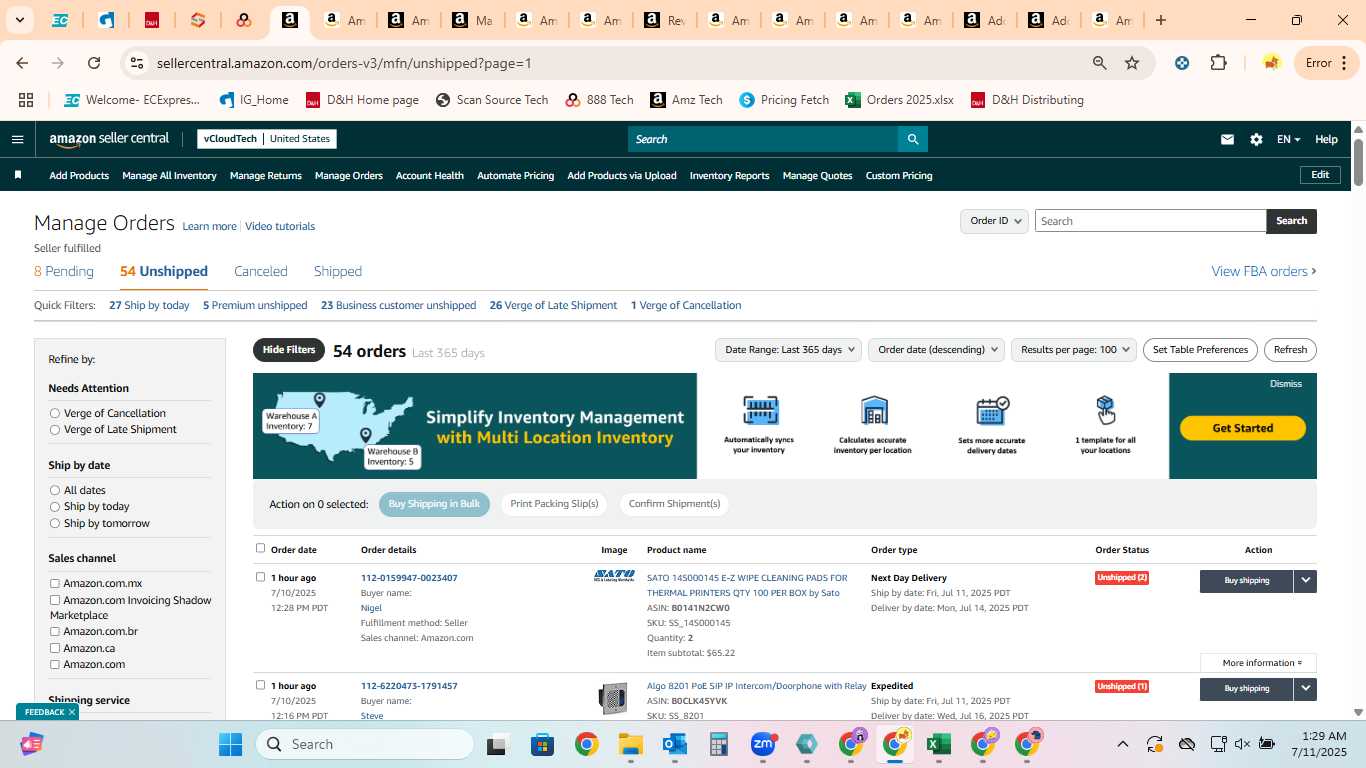The height and width of the screenshot is (768, 1366).
Task: Tick the select-all orders checkbox in header
Action: tap(260, 548)
